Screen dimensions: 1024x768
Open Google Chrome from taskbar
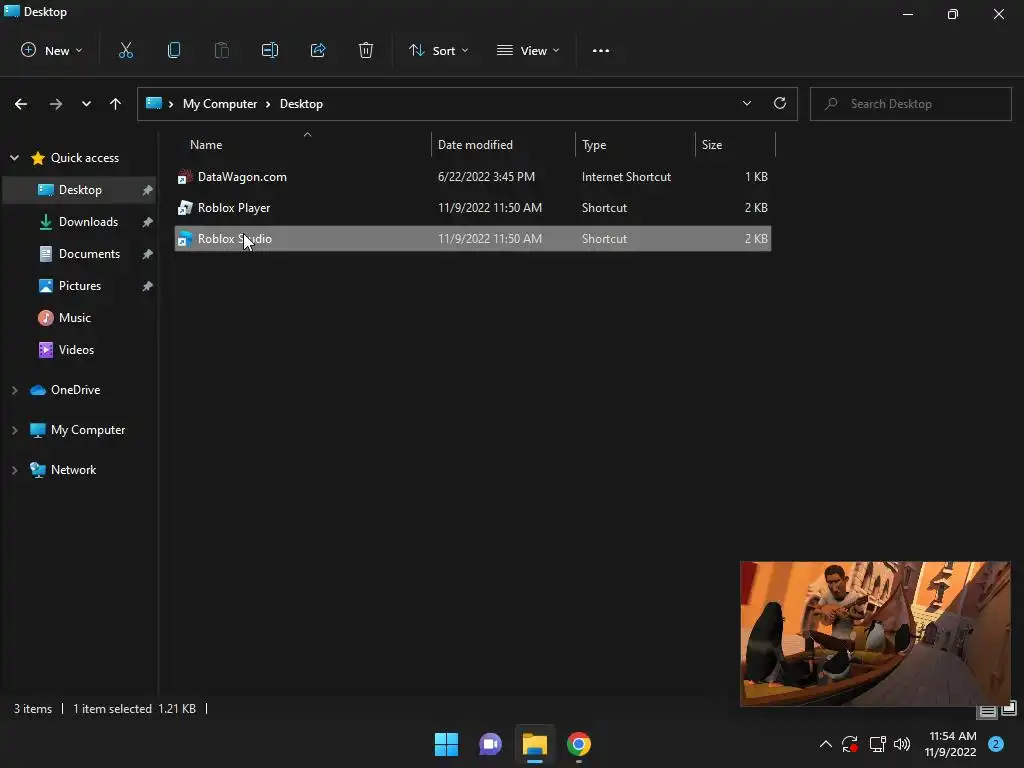point(579,744)
